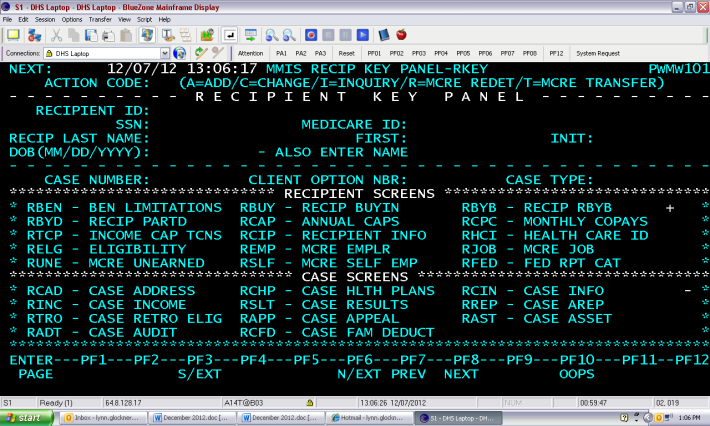This screenshot has height=426, width=710.
Task: Click the PF12 button in toolbar
Action: point(556,53)
